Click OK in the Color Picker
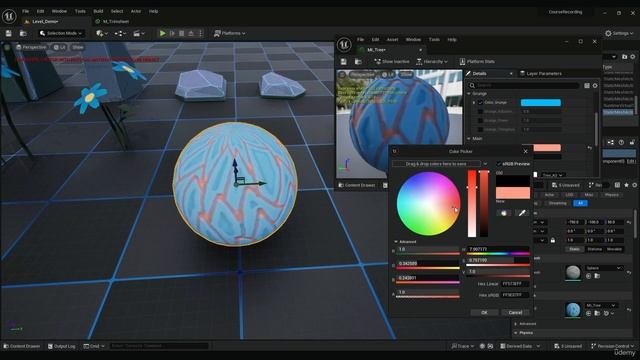640x360 pixels. tap(484, 312)
